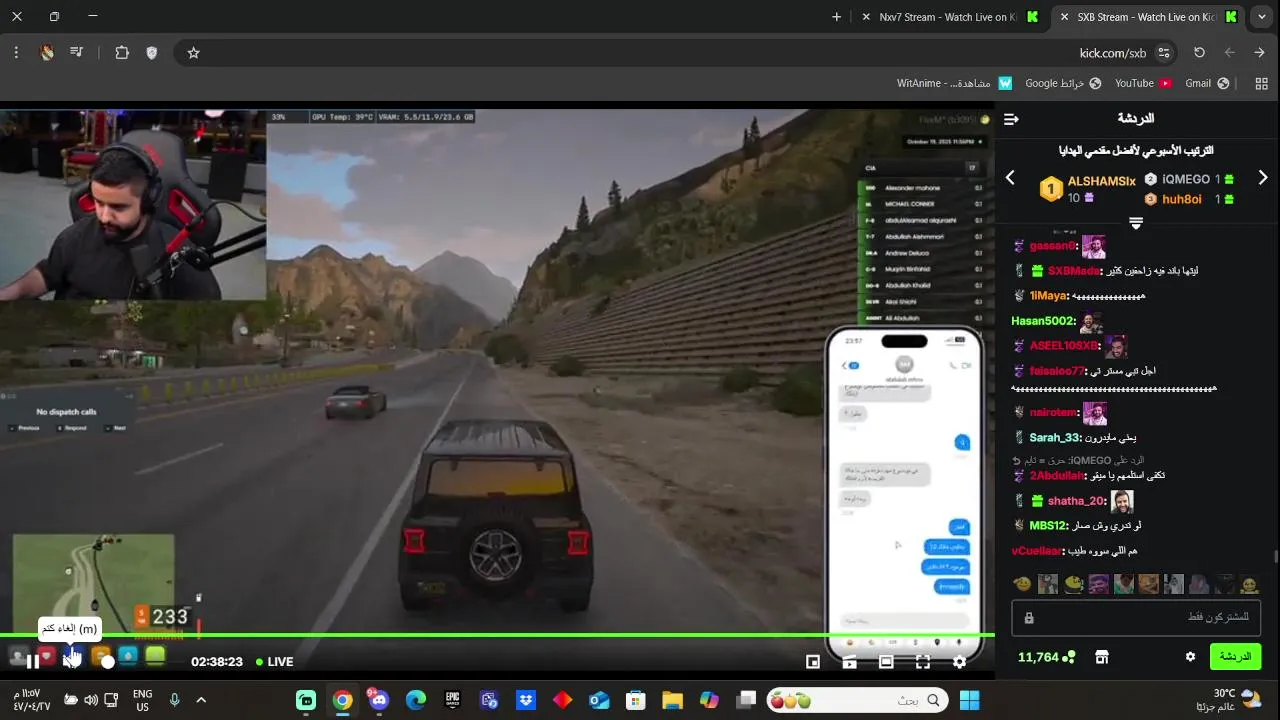Open Chrome three-dot menu
Viewport: 1280px width, 720px height.
(16, 53)
